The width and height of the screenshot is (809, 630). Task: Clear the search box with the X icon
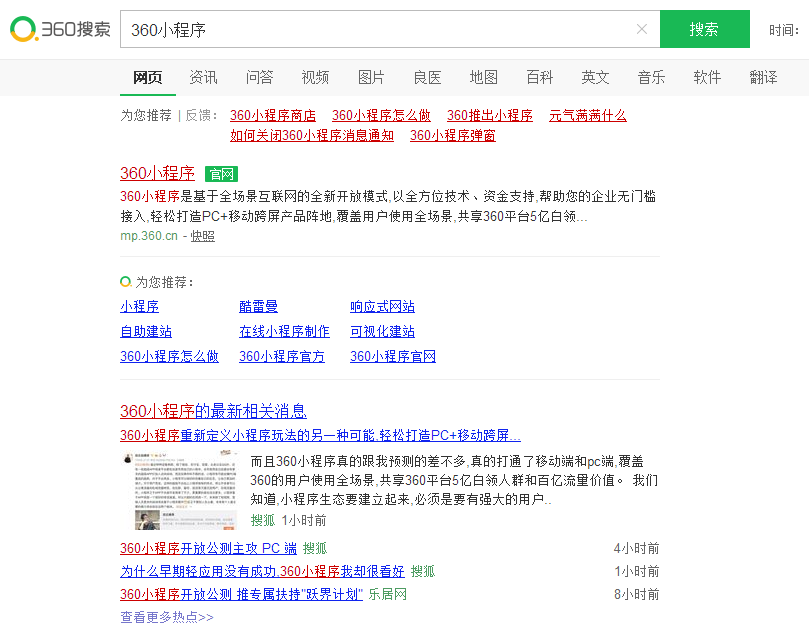(x=642, y=29)
